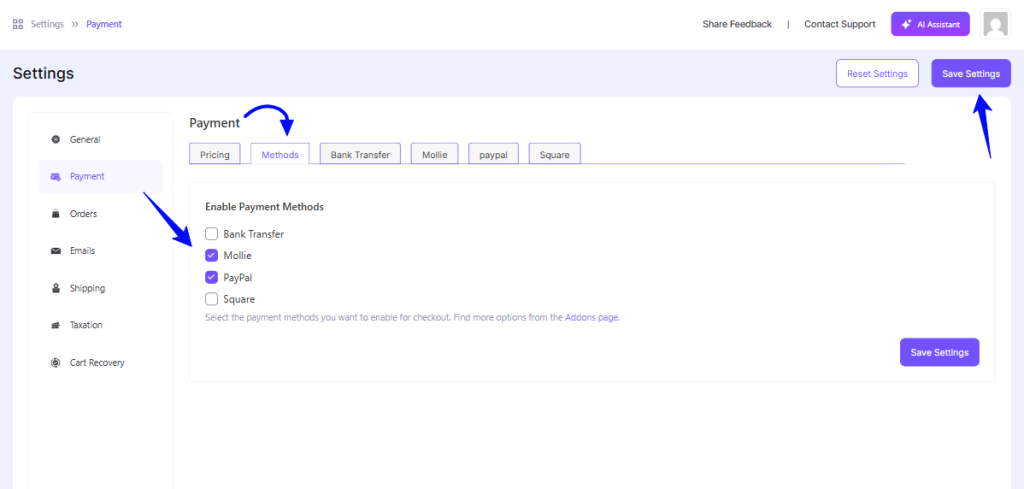The height and width of the screenshot is (489, 1024).
Task: Enable the Bank Transfer checkbox
Action: [x=212, y=233]
